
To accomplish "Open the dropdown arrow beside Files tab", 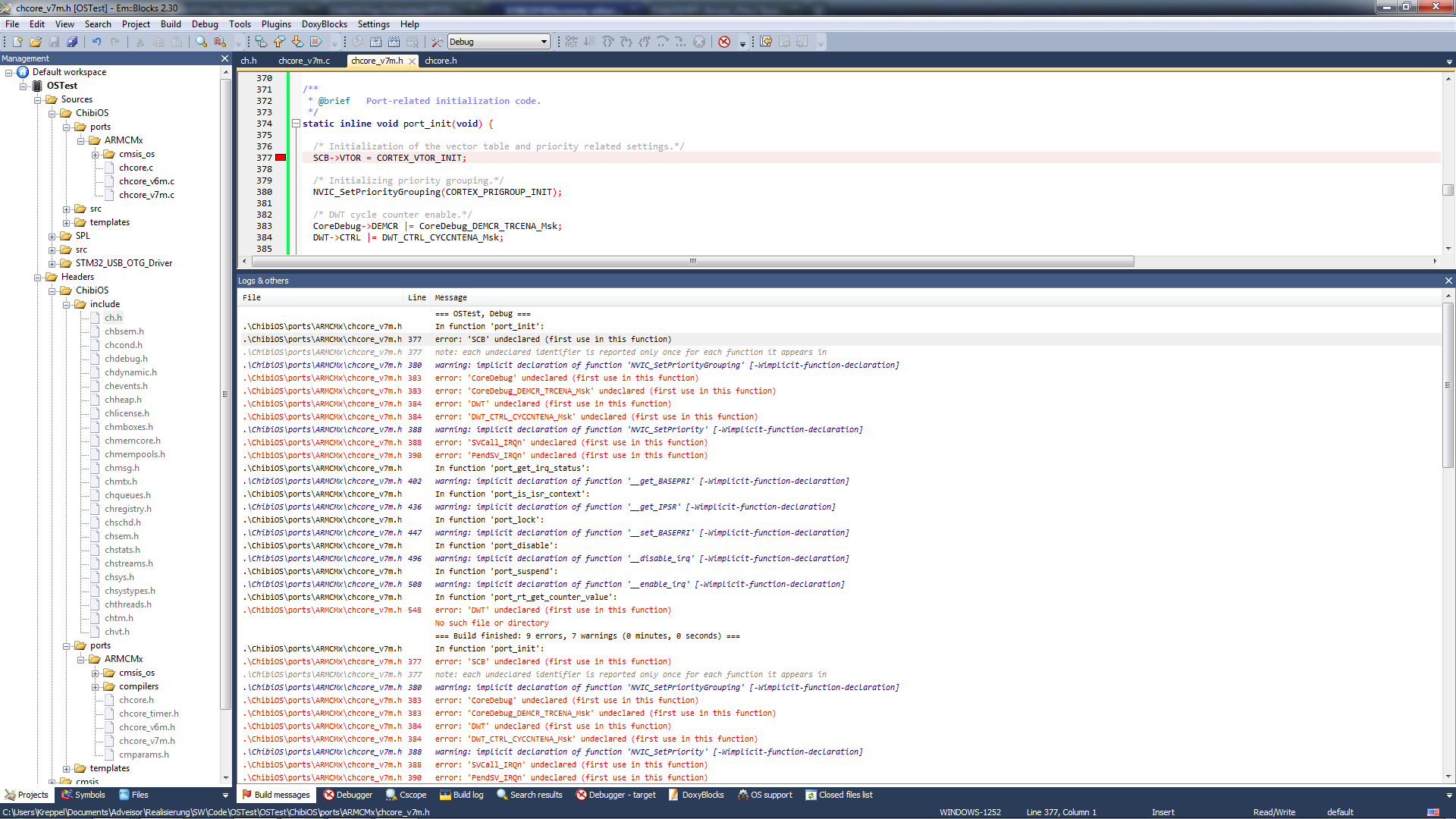I will click(225, 795).
